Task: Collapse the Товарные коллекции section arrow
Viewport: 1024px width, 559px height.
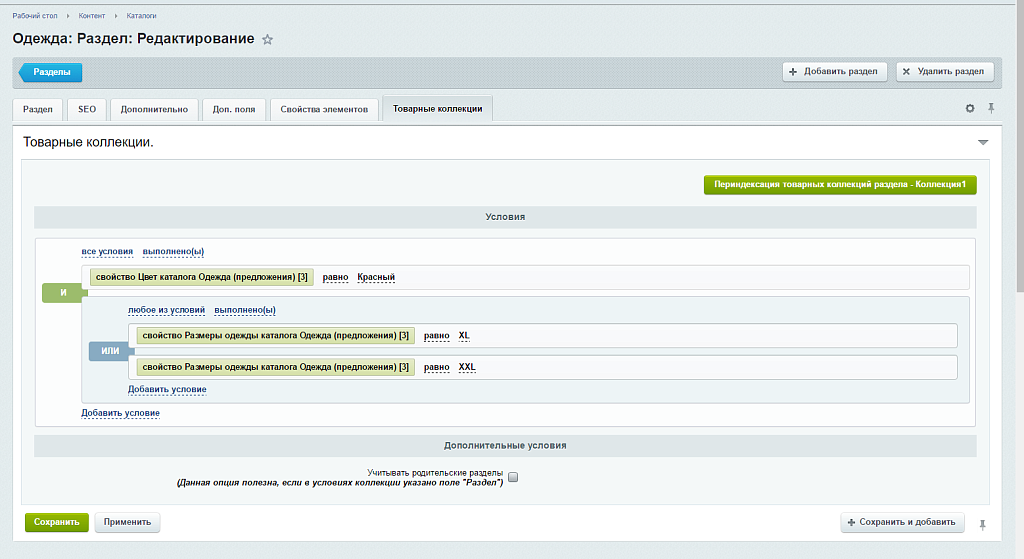Action: tap(982, 143)
